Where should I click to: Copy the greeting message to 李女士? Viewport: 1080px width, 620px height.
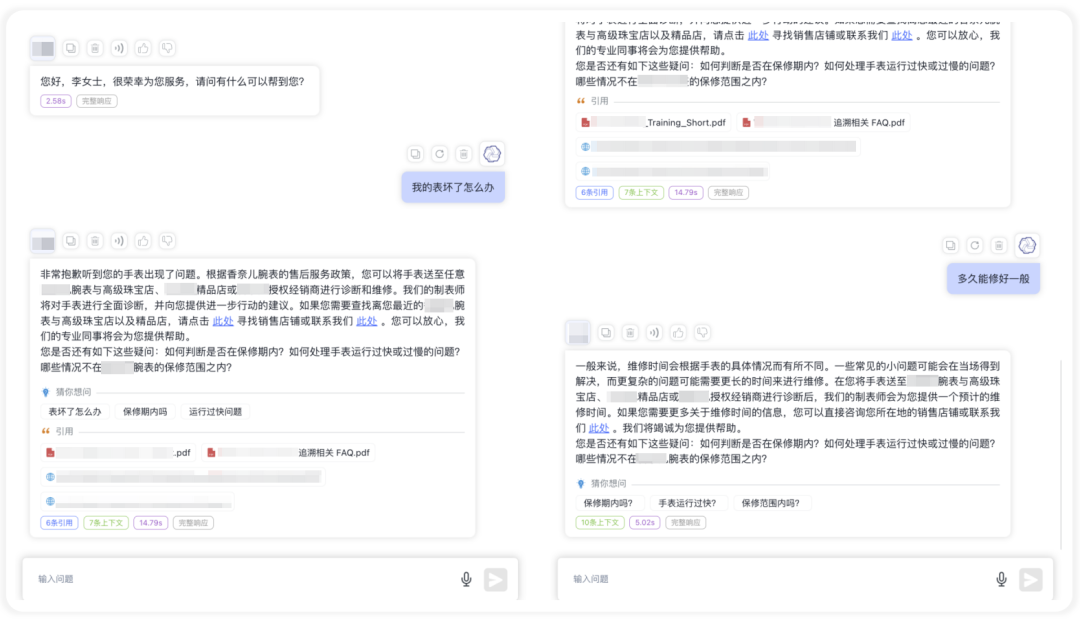pyautogui.click(x=71, y=48)
